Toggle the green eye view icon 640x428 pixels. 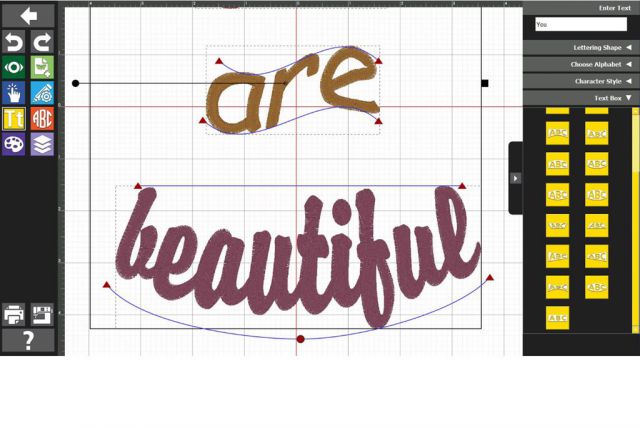[14, 67]
